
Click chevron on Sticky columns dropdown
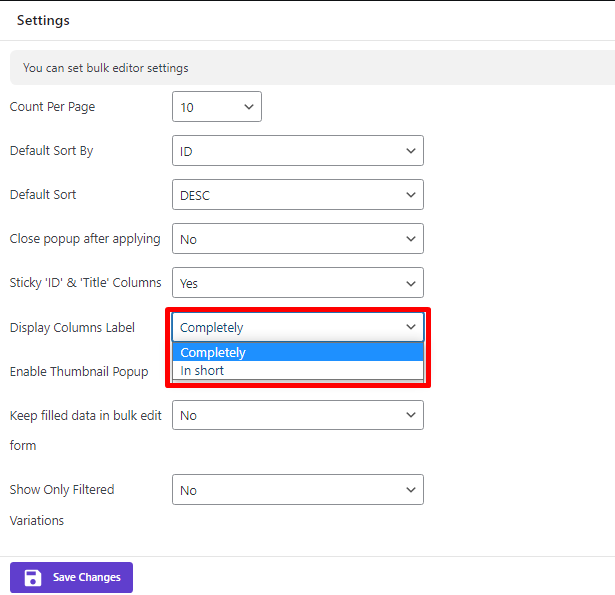(x=411, y=283)
